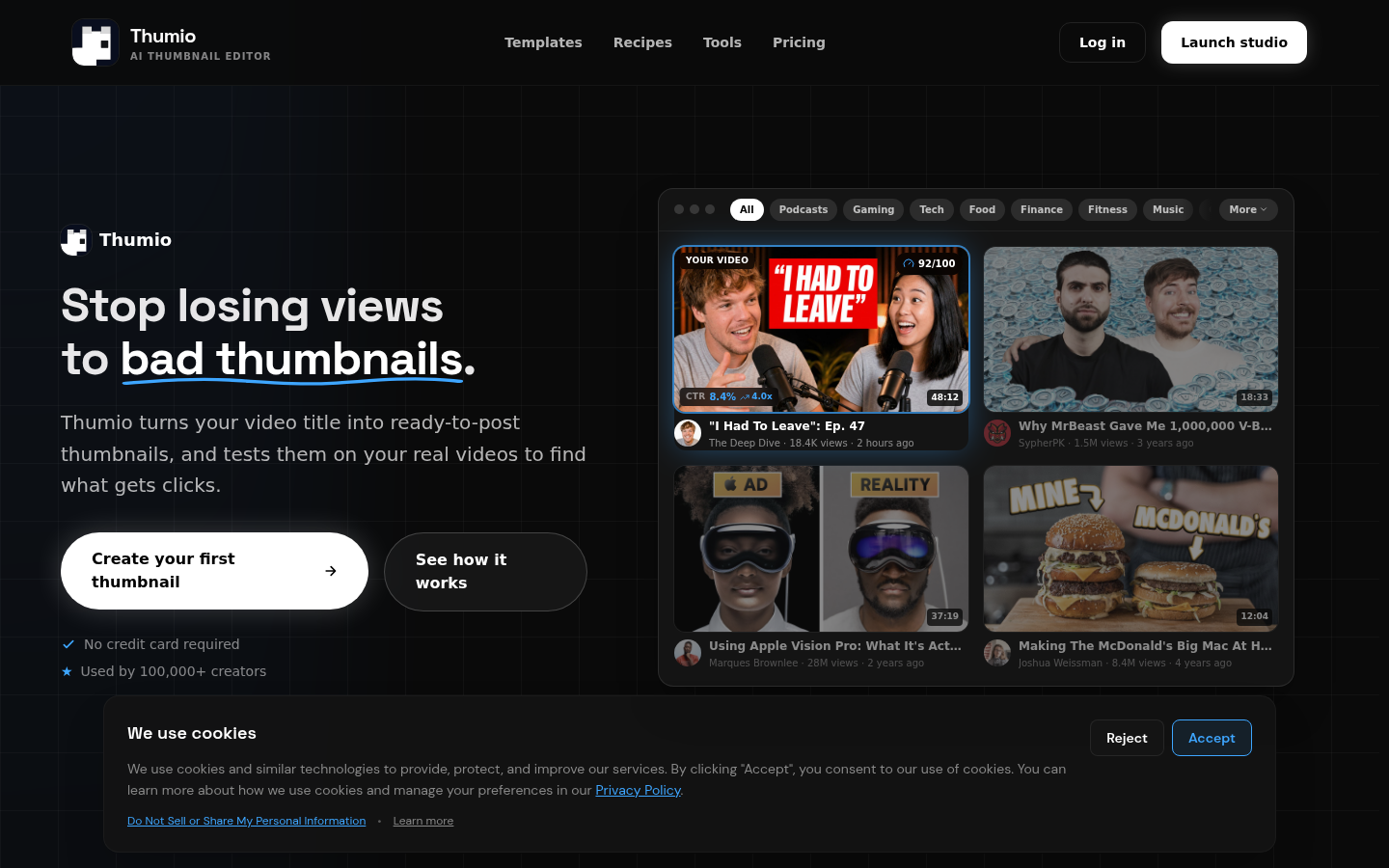Click the YOUR VIDEO label
The image size is (1389, 868).
point(717,260)
